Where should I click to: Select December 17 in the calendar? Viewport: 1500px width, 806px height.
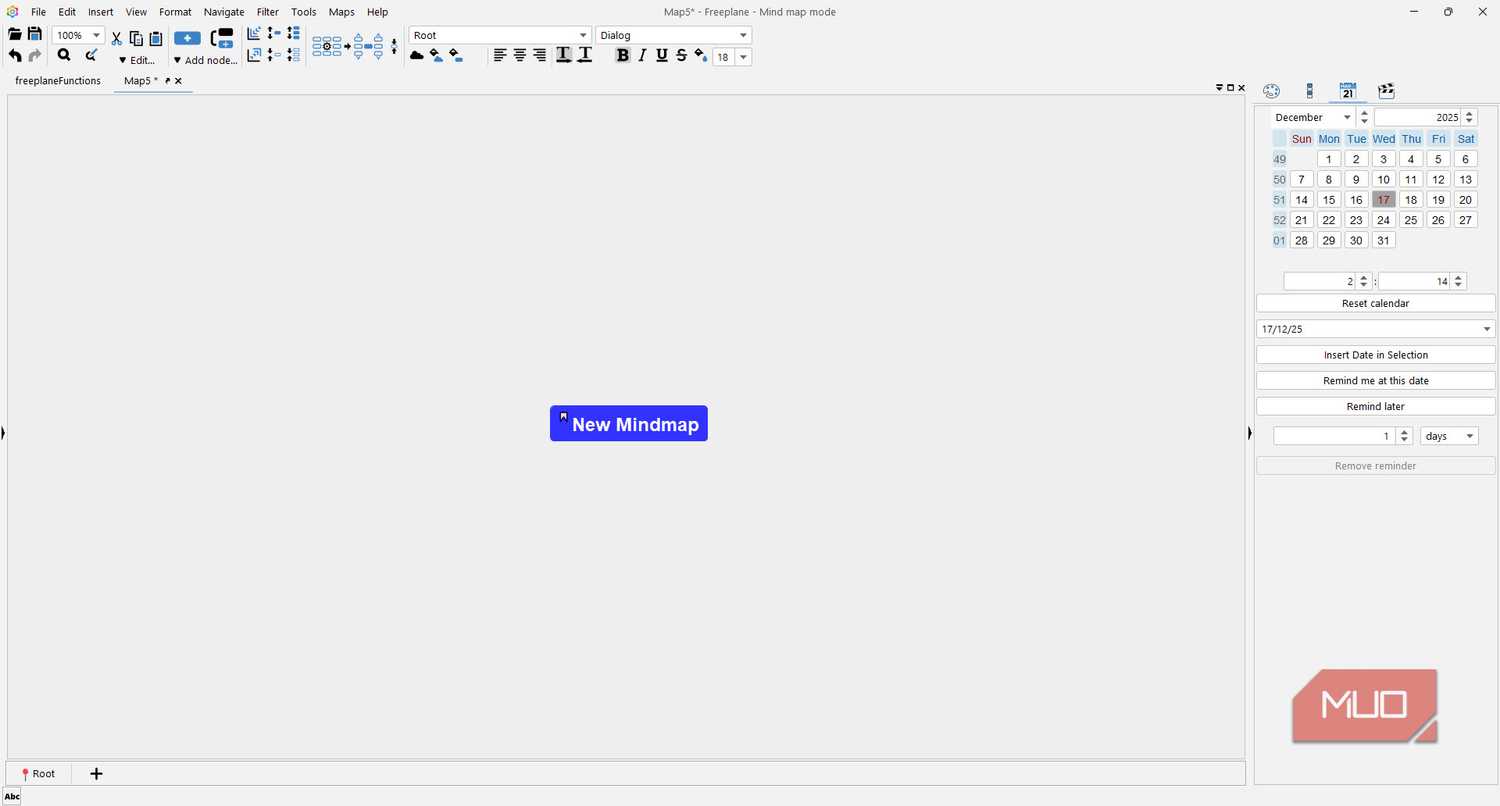click(x=1384, y=200)
